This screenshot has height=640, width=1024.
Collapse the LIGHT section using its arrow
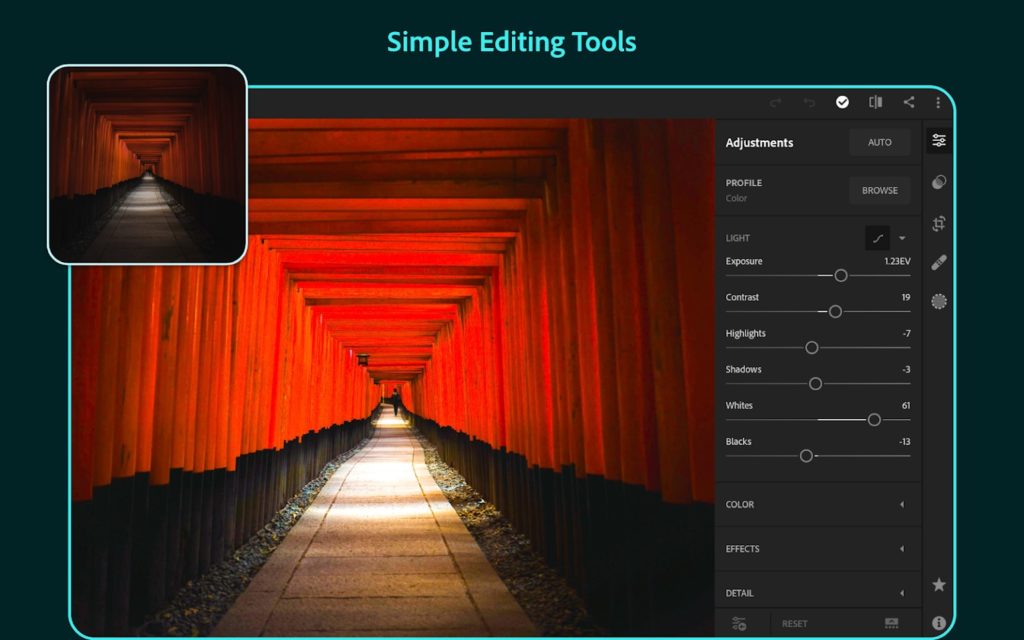902,238
